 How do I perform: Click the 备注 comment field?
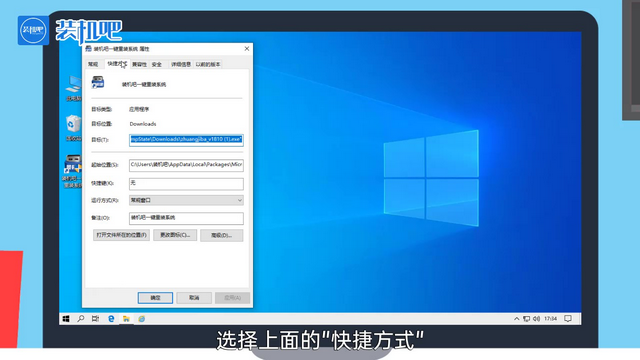tap(186, 218)
